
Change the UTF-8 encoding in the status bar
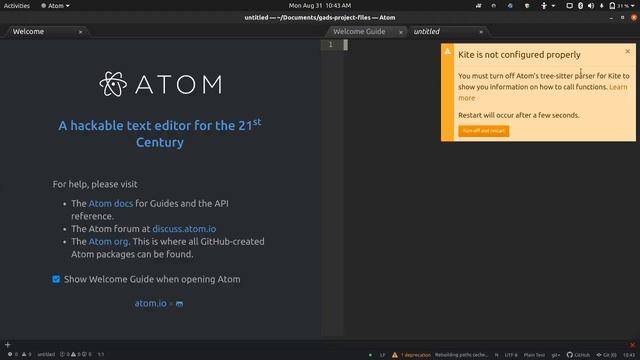[511, 355]
